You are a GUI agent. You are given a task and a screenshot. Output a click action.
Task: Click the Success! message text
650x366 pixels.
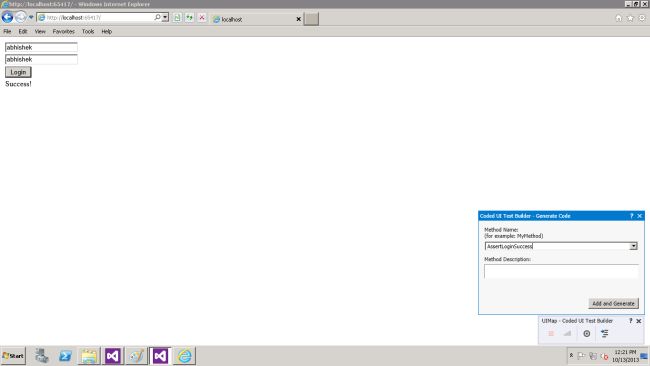point(18,84)
